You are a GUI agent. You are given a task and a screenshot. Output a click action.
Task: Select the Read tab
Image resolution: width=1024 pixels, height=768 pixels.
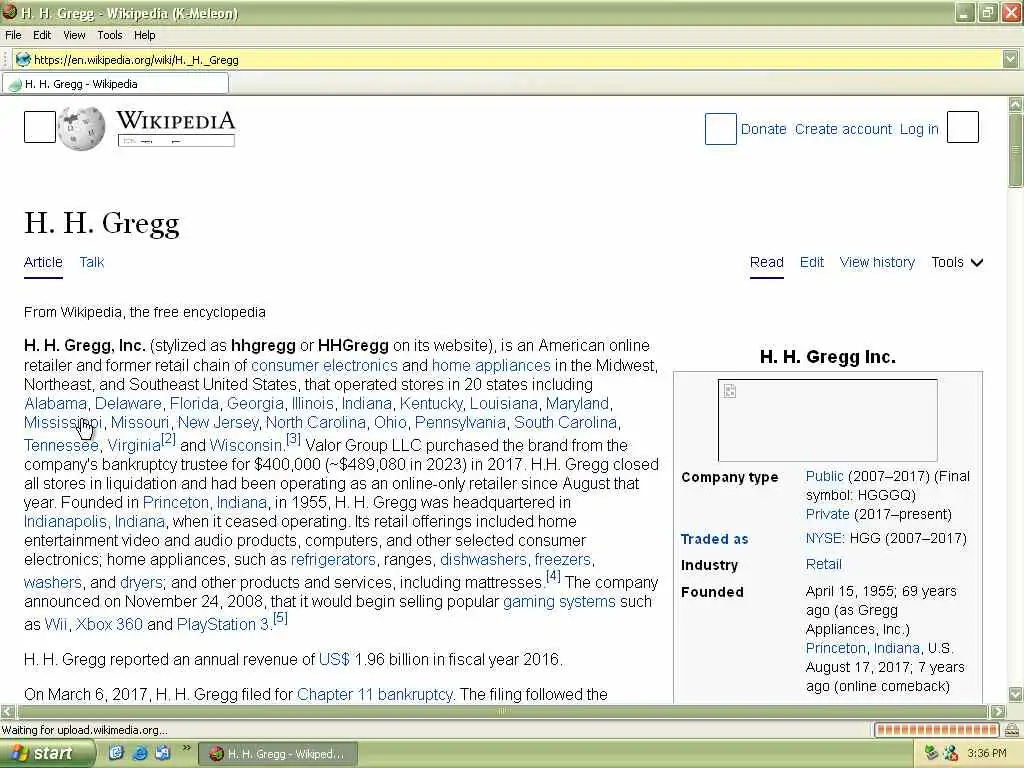766,262
